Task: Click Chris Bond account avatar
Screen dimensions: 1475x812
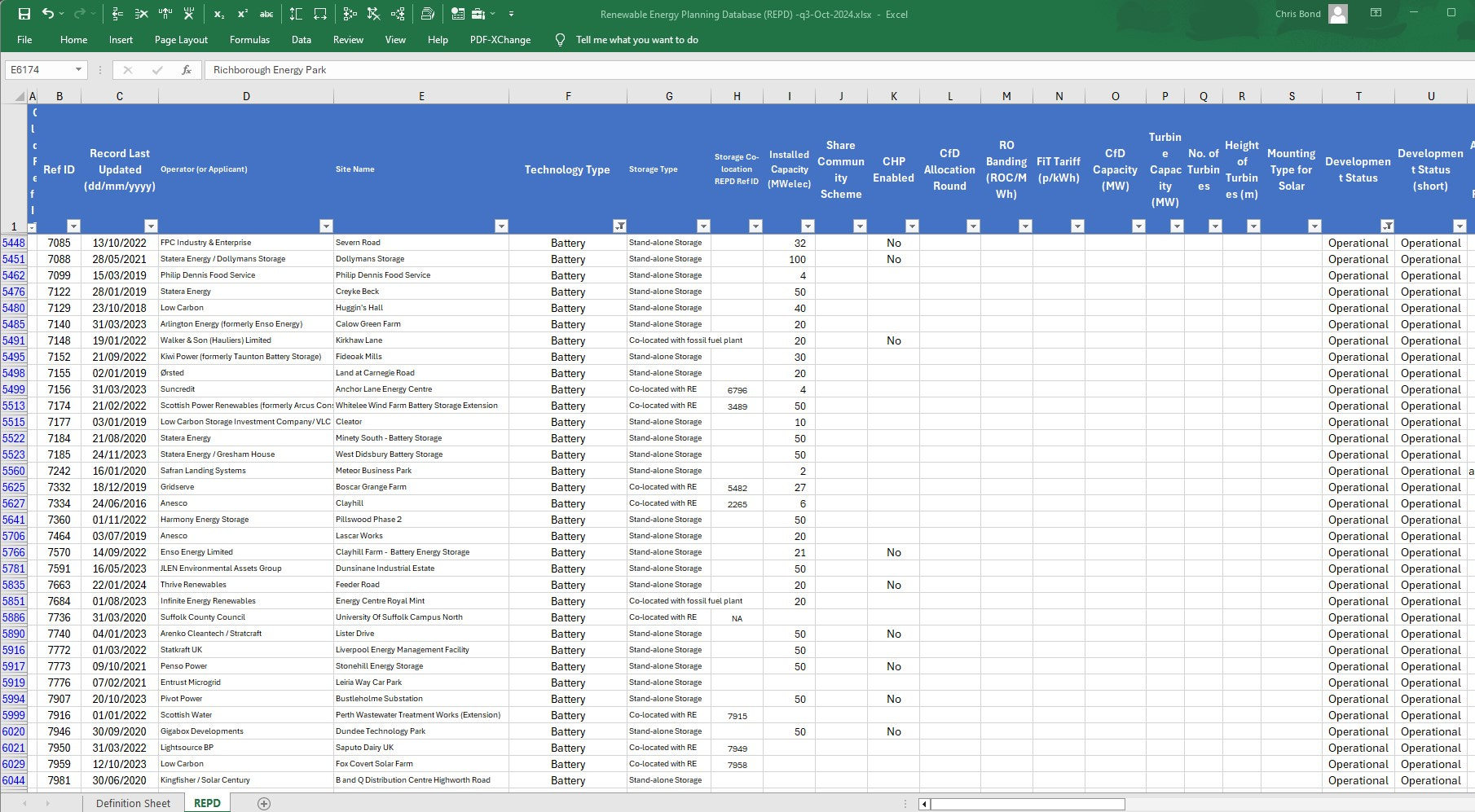Action: pos(1338,14)
